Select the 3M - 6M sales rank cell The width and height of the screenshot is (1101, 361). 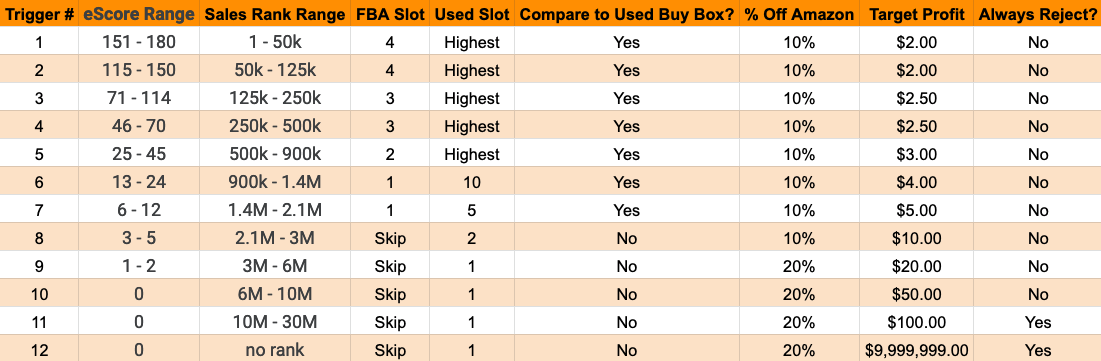[275, 266]
